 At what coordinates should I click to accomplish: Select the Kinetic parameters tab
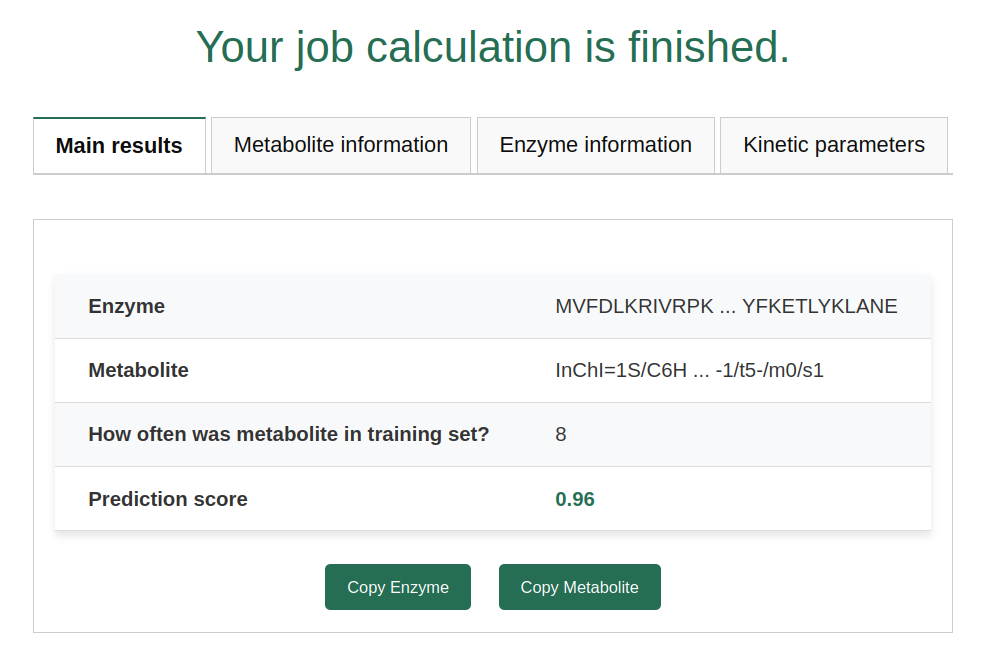[x=833, y=145]
